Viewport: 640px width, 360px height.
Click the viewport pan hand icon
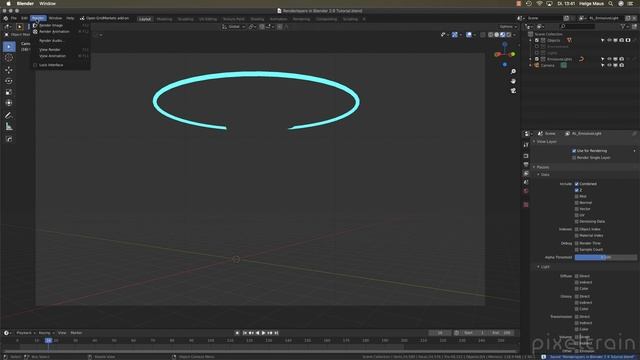tap(513, 81)
